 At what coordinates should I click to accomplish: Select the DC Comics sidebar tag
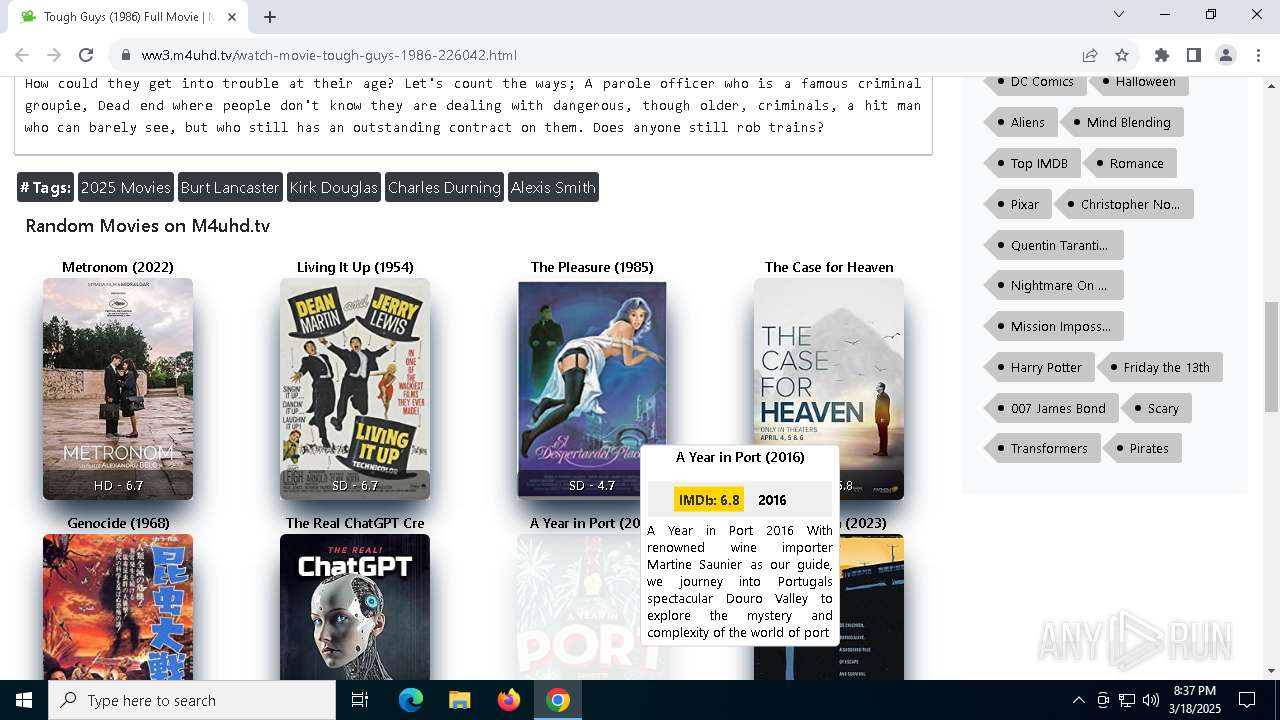pyautogui.click(x=1034, y=82)
